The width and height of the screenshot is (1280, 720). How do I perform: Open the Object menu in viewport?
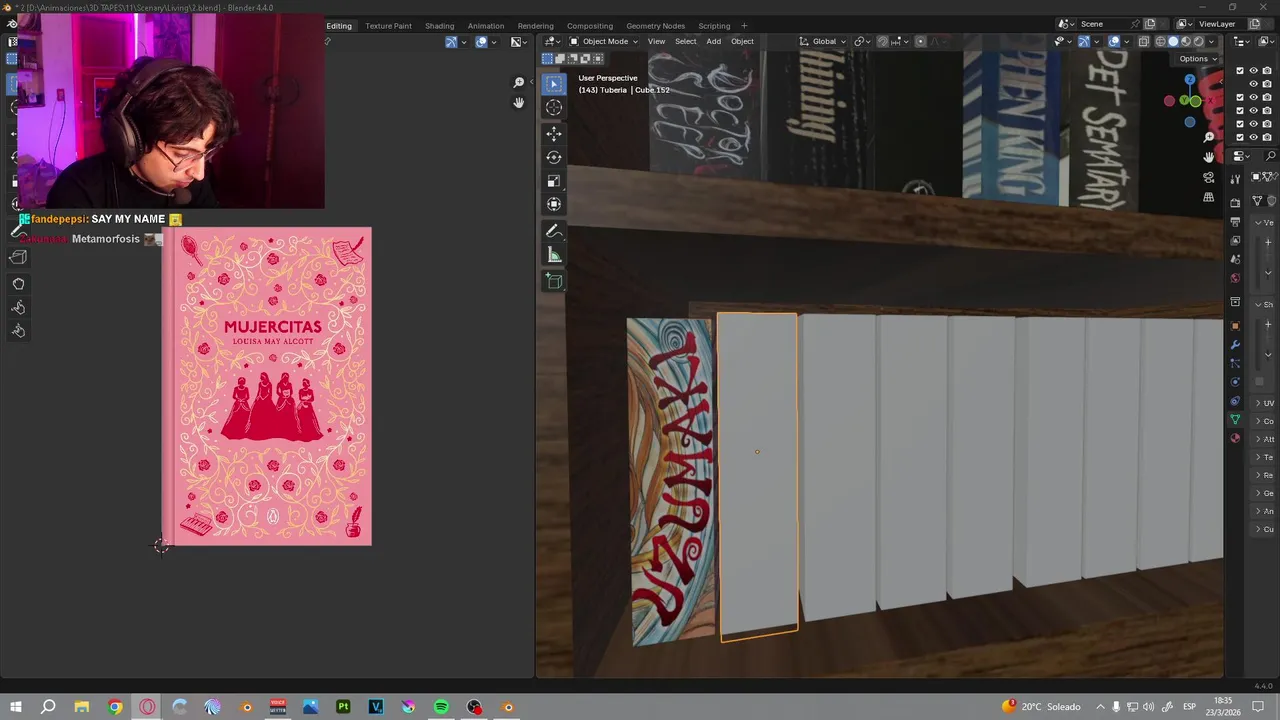coord(742,41)
